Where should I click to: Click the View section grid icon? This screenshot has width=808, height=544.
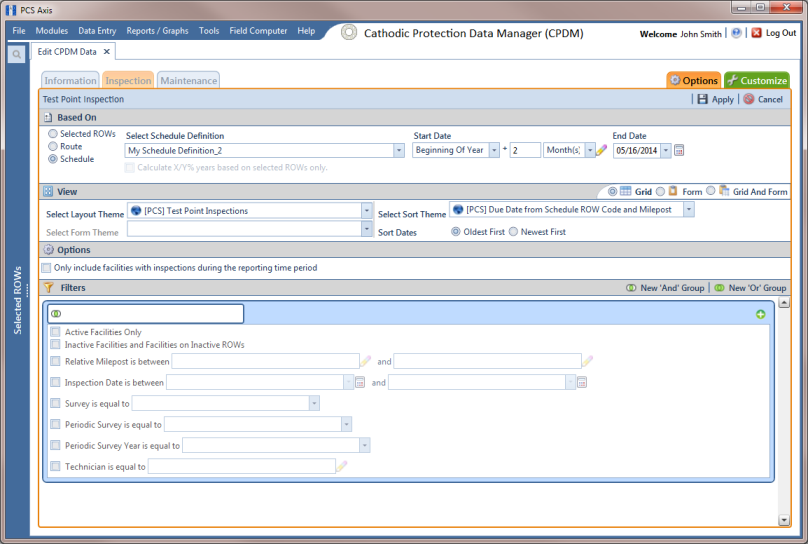pos(48,192)
